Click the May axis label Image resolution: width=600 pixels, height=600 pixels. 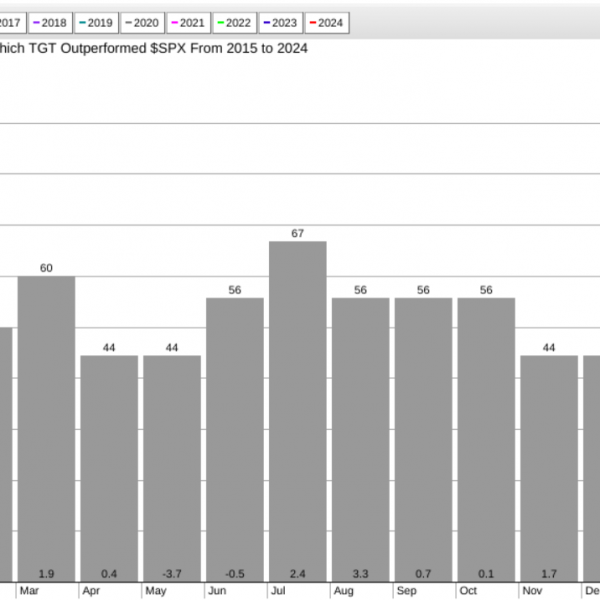(156, 591)
